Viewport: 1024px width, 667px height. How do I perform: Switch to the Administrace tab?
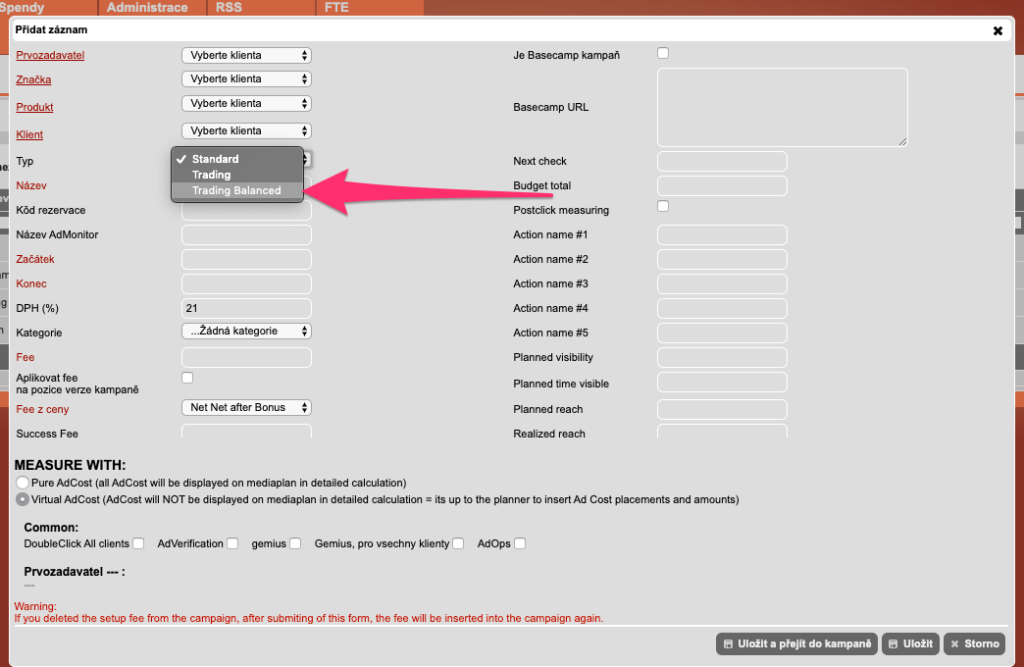(147, 7)
